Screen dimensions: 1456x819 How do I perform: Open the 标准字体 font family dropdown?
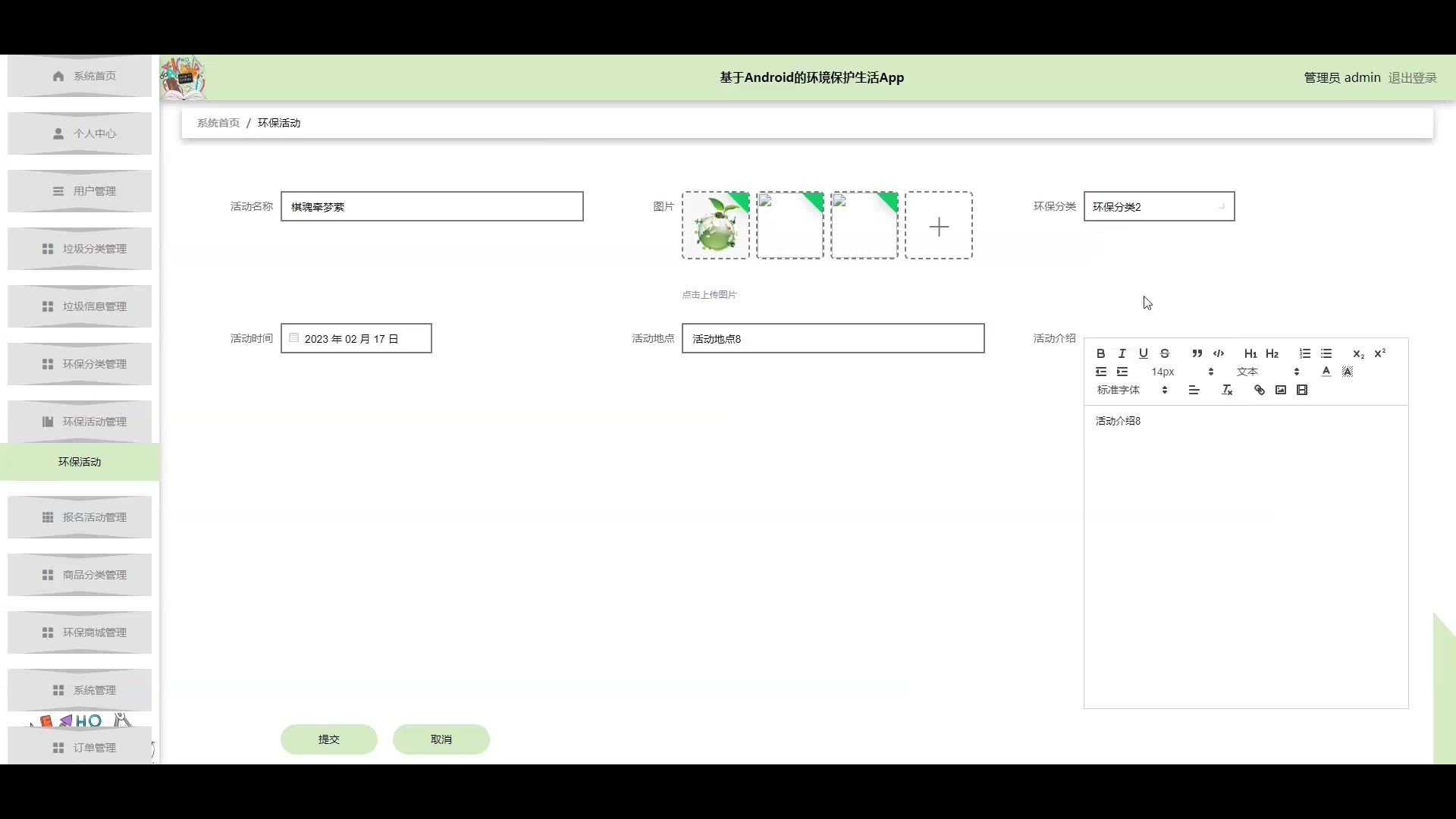tap(1131, 391)
